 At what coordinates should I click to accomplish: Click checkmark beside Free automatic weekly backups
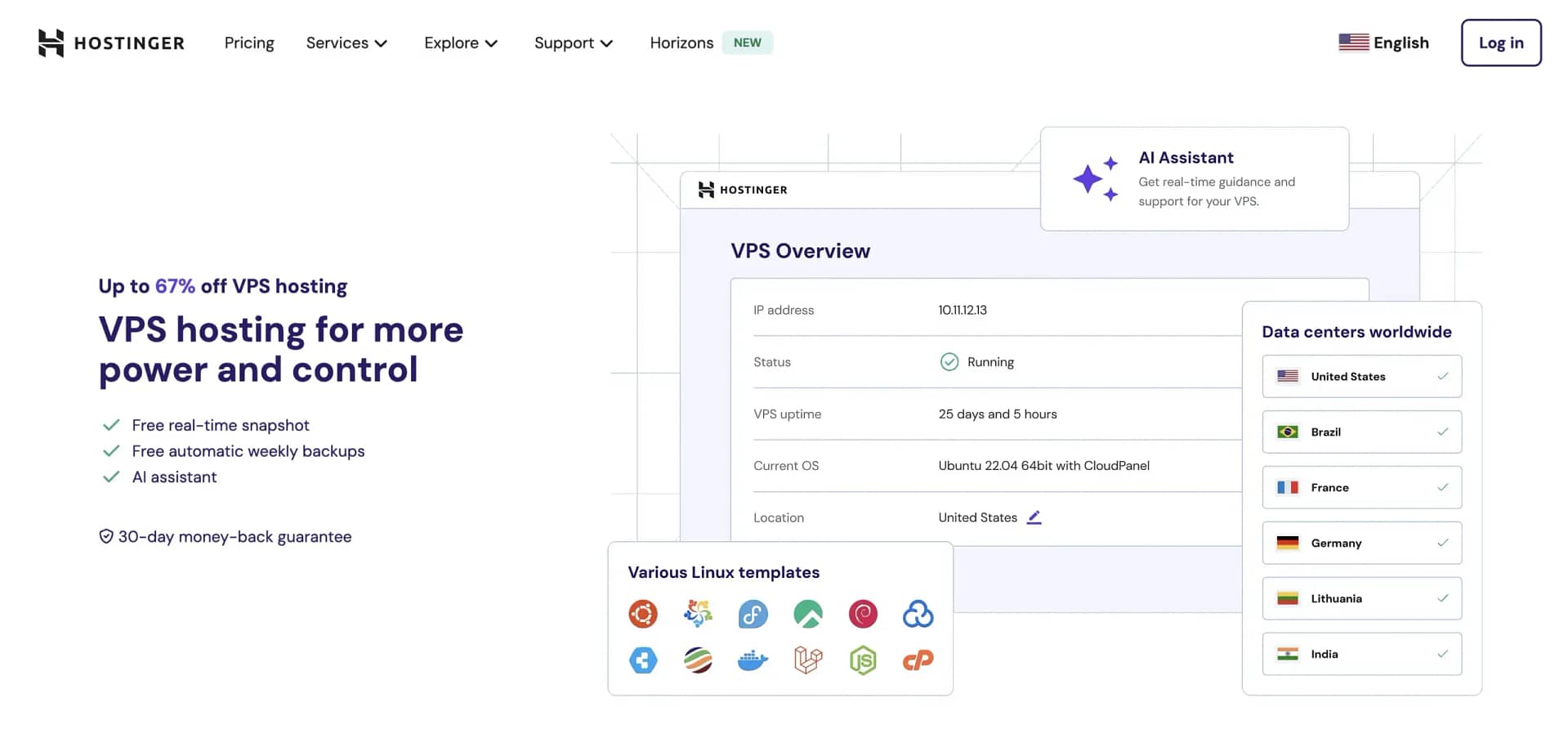coord(111,451)
